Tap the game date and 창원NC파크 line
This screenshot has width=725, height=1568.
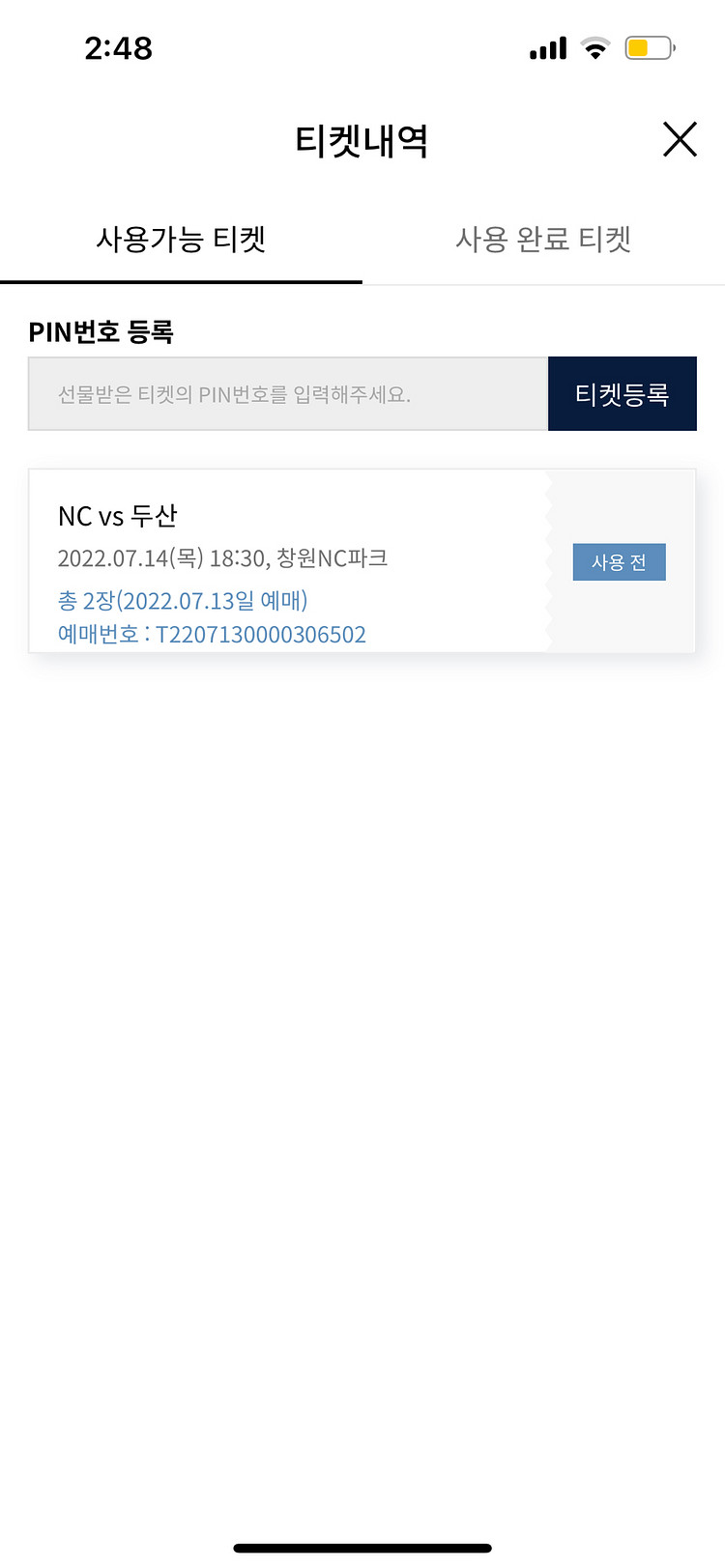point(222,558)
